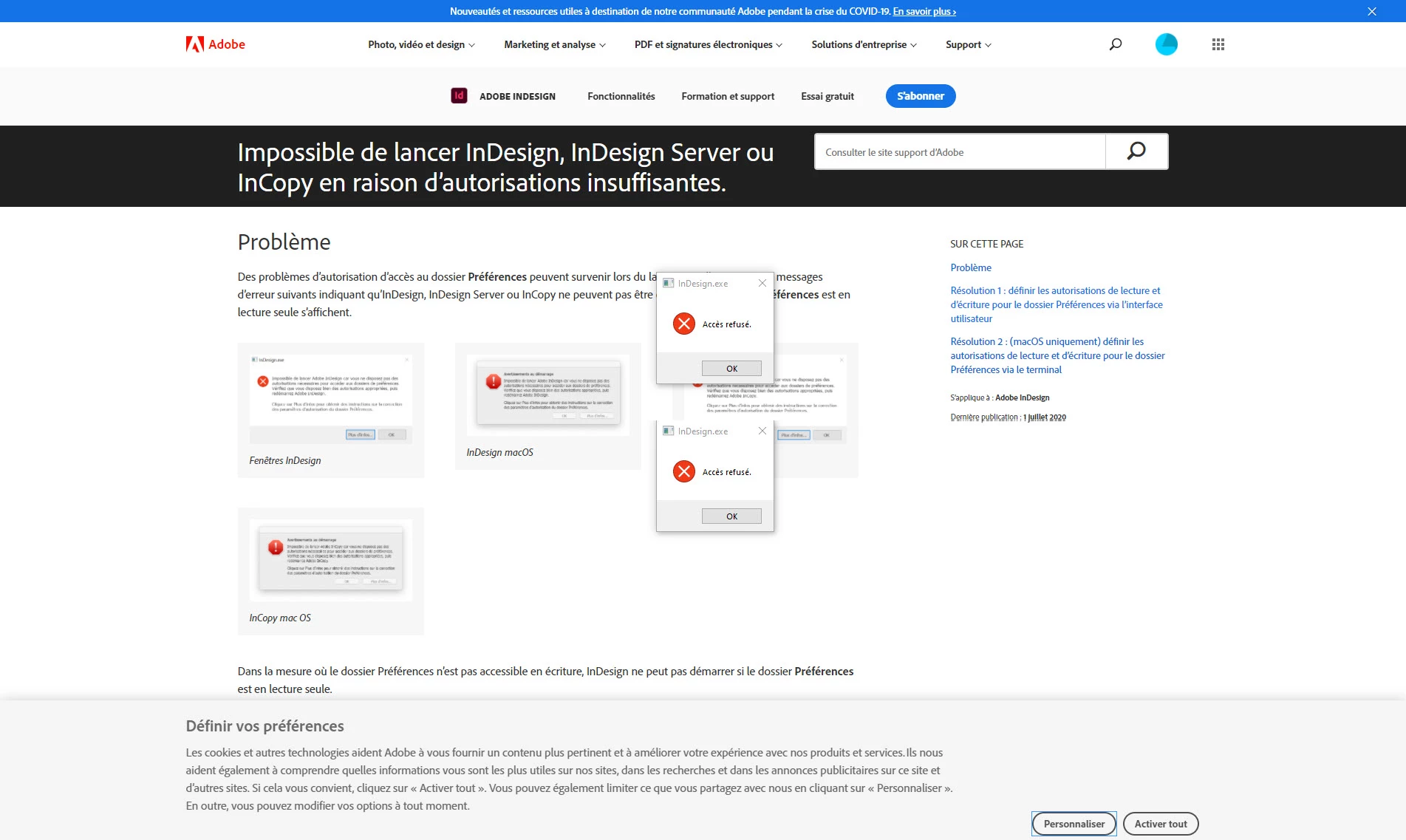Select the 1 juillet 2020 publication date
This screenshot has height=840, width=1406.
point(1045,417)
